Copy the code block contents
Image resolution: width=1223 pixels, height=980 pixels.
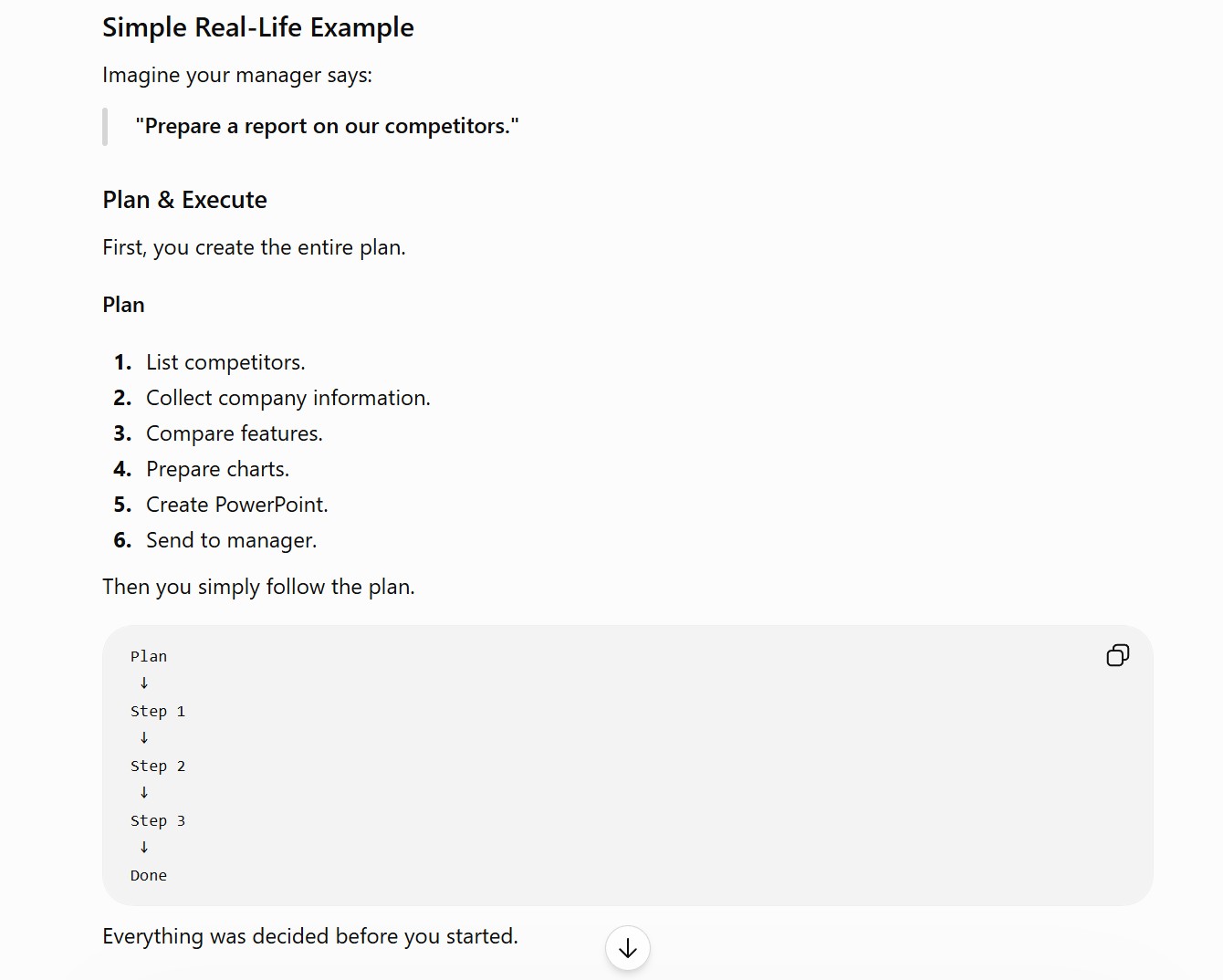(1117, 655)
